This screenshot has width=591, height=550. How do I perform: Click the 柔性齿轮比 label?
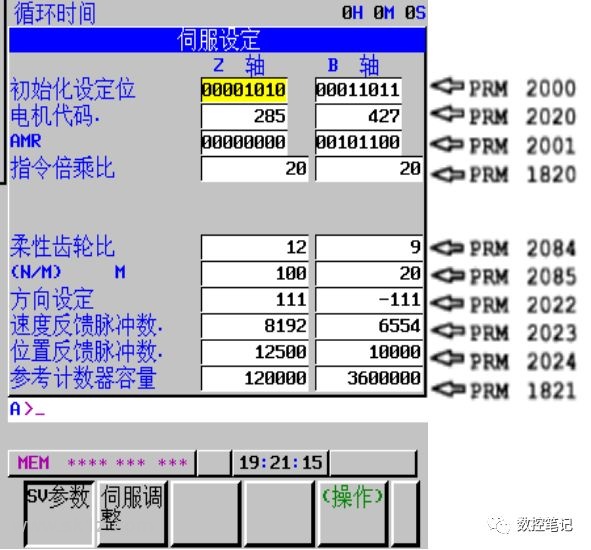tap(62, 247)
